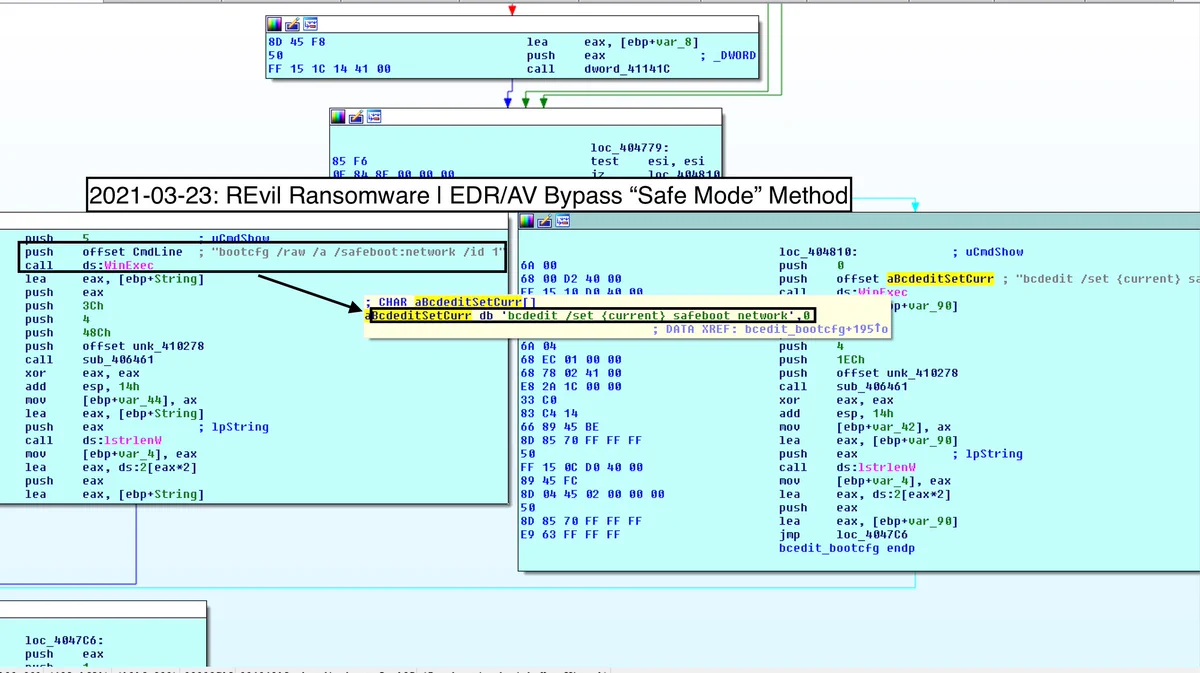Select offset CmdLine operand

tap(132, 252)
